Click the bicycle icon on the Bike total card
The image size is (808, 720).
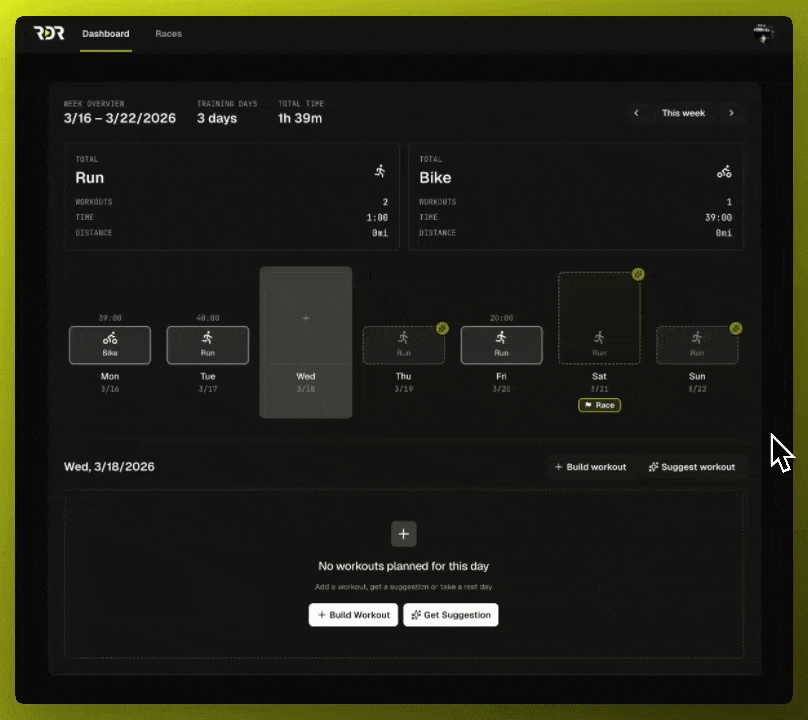(724, 170)
